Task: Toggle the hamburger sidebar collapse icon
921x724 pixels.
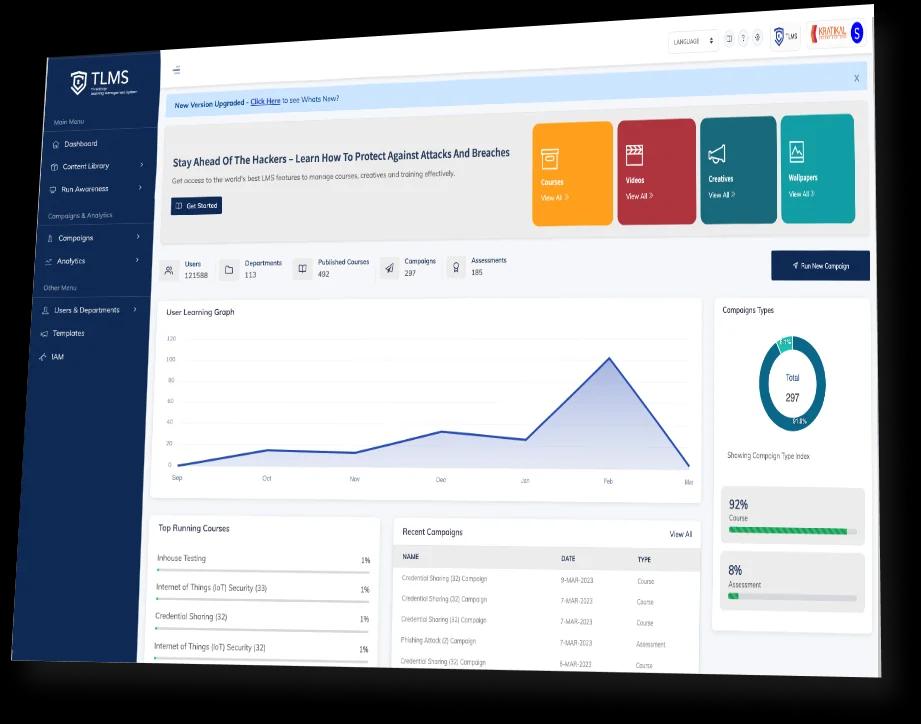Action: pyautogui.click(x=176, y=70)
